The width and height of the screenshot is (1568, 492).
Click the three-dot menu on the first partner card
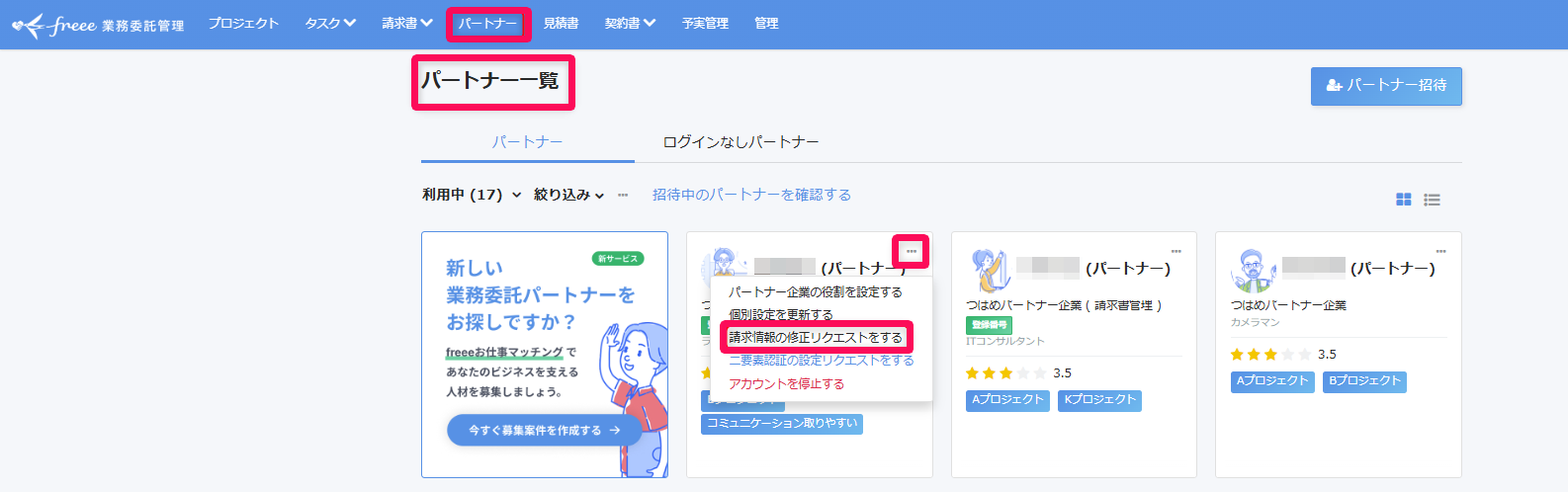point(912,252)
